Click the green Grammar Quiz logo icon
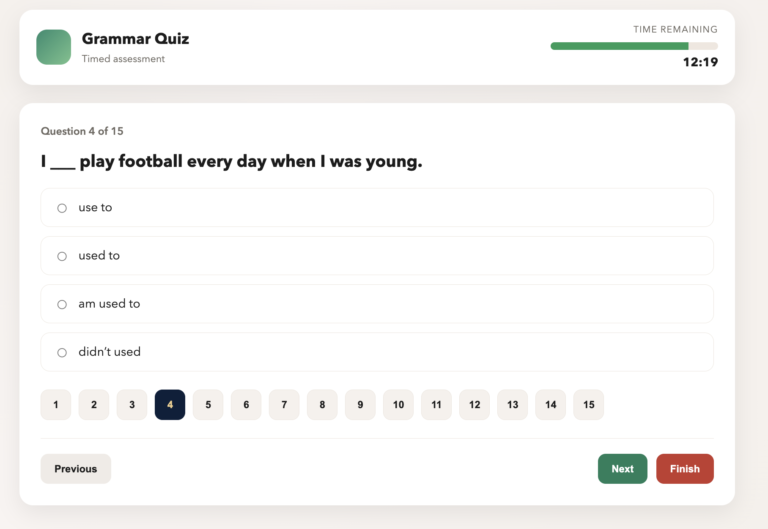The image size is (768, 529). (x=53, y=47)
